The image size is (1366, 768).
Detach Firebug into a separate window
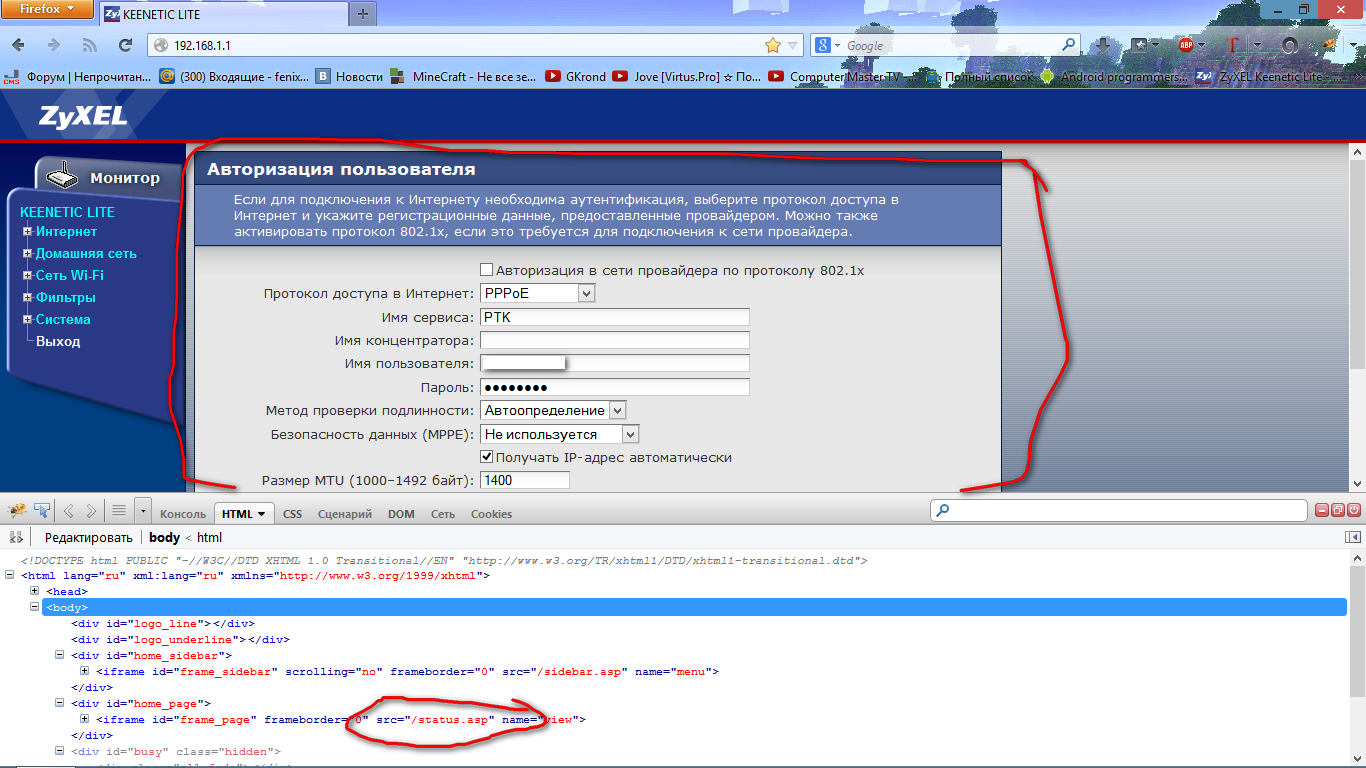(1338, 510)
